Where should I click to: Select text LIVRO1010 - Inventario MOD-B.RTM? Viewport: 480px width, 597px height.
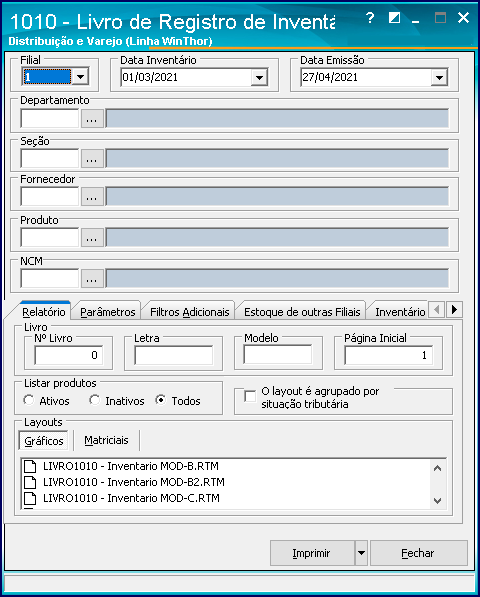[131, 466]
